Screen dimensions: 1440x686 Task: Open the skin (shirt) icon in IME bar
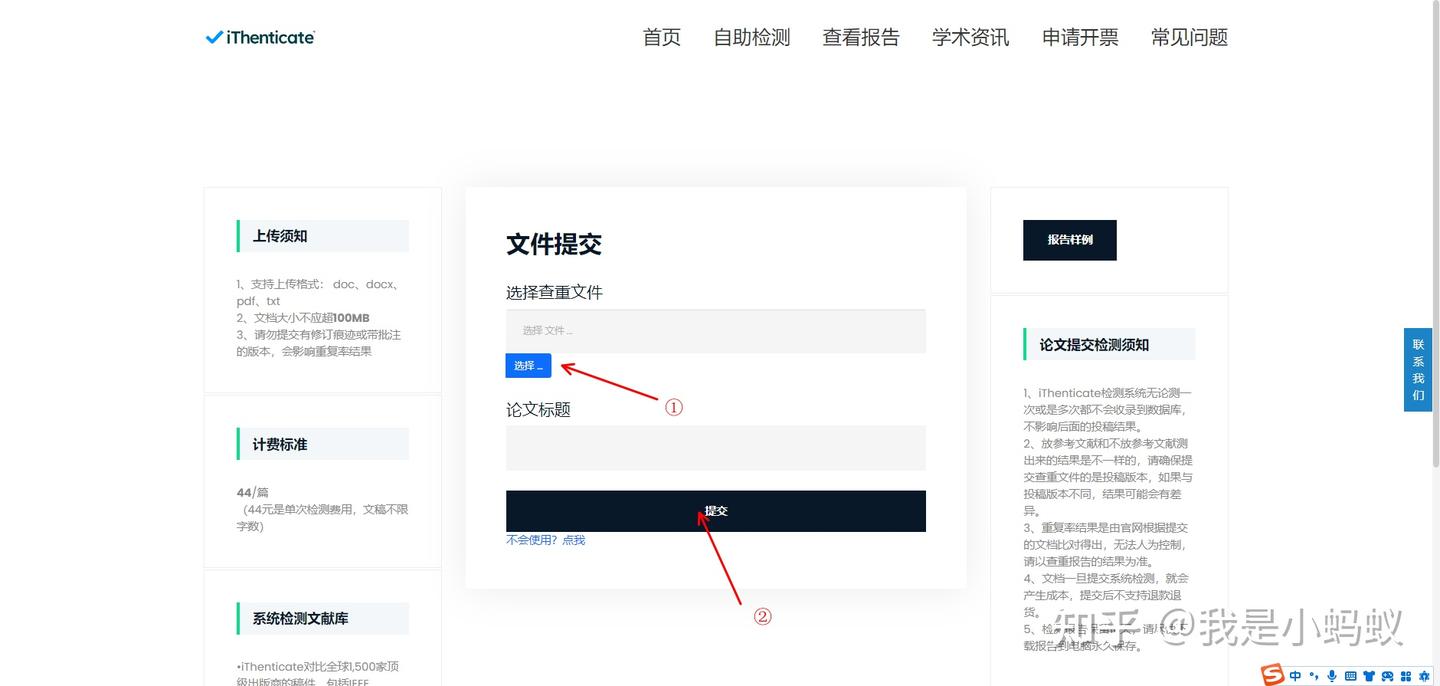tap(1369, 676)
